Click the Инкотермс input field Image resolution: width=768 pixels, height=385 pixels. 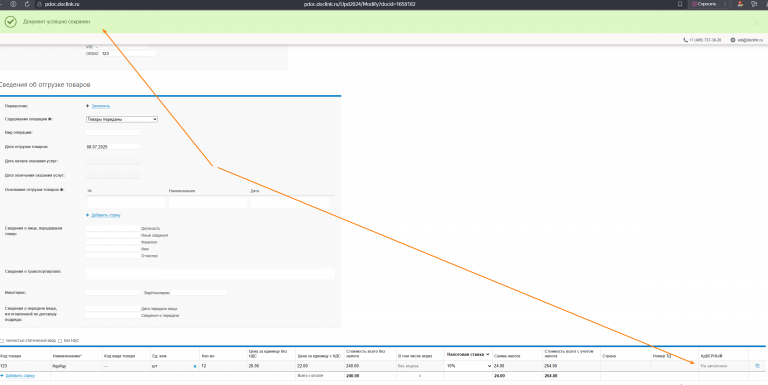113,292
